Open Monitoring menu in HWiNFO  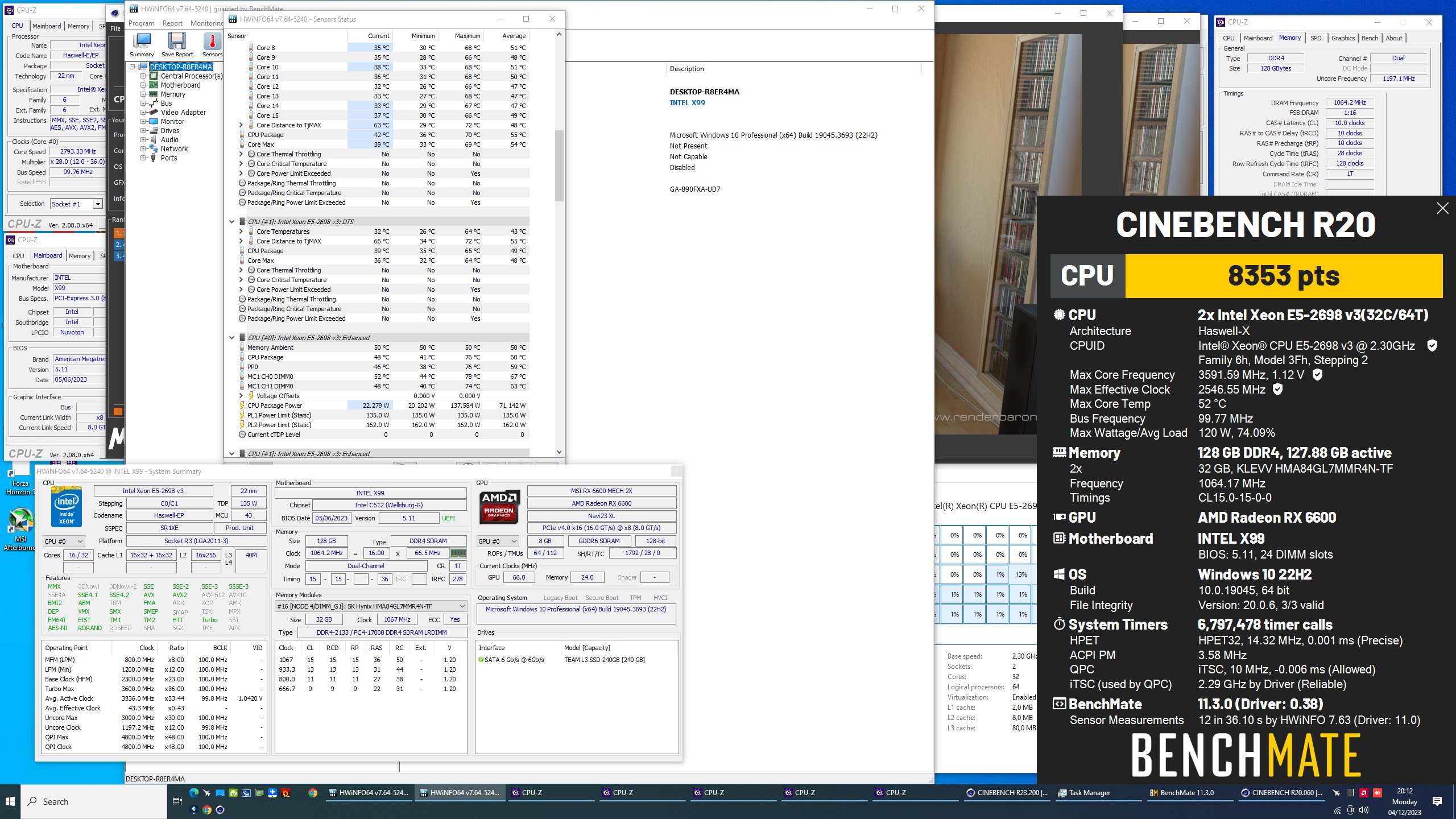[206, 23]
